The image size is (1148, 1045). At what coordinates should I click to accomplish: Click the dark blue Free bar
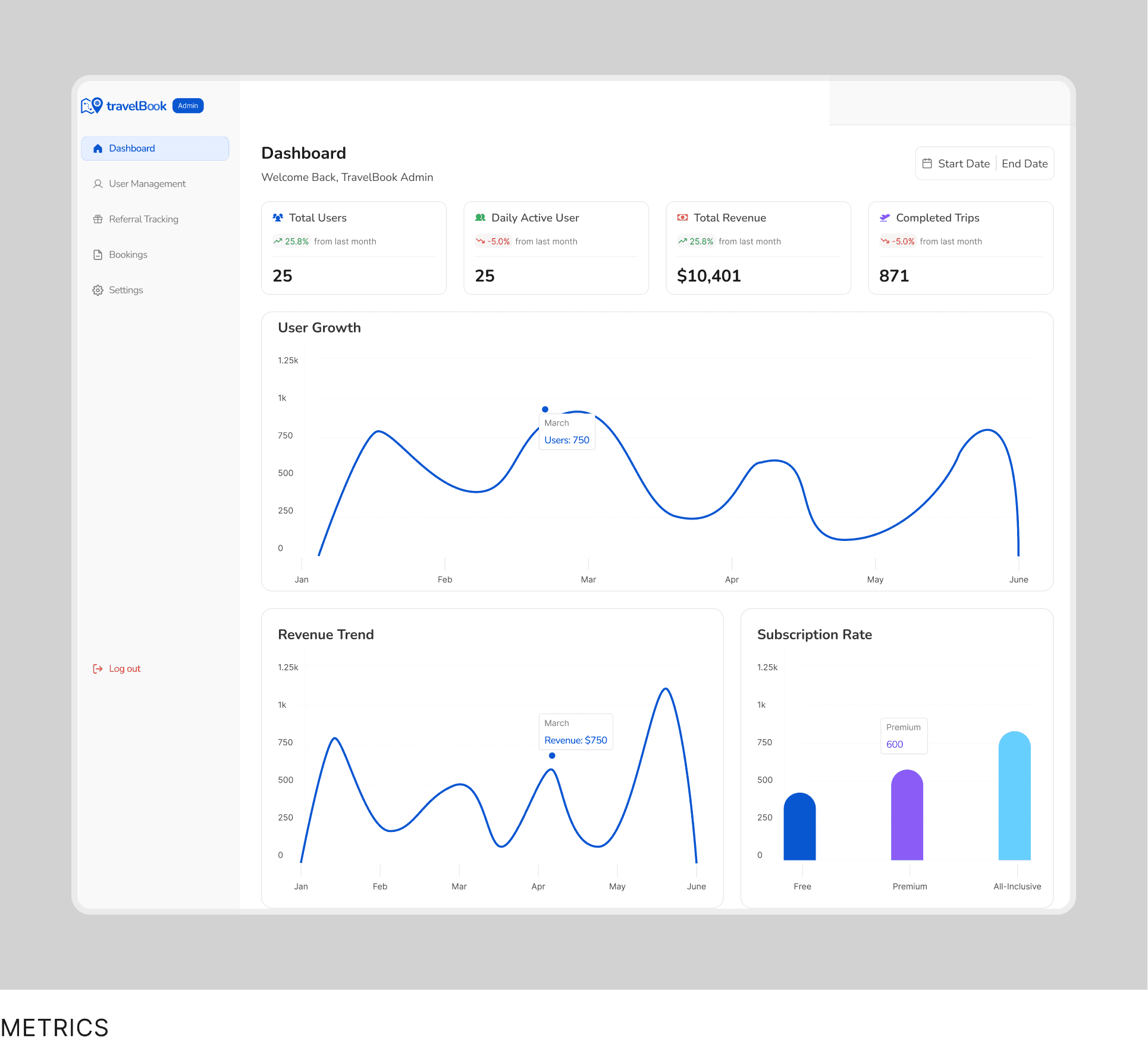coord(799,827)
